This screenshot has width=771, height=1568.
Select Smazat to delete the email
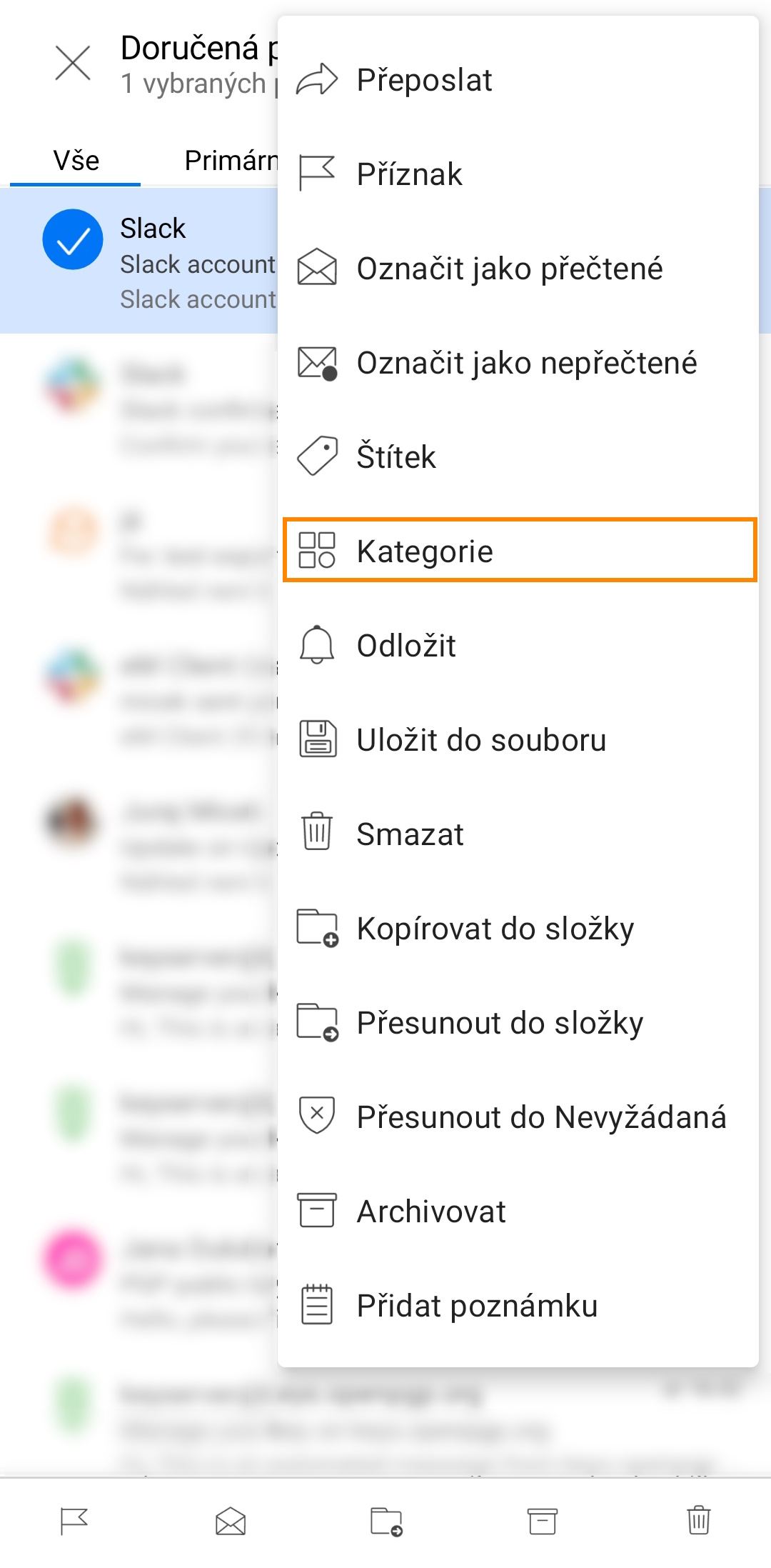click(x=410, y=834)
